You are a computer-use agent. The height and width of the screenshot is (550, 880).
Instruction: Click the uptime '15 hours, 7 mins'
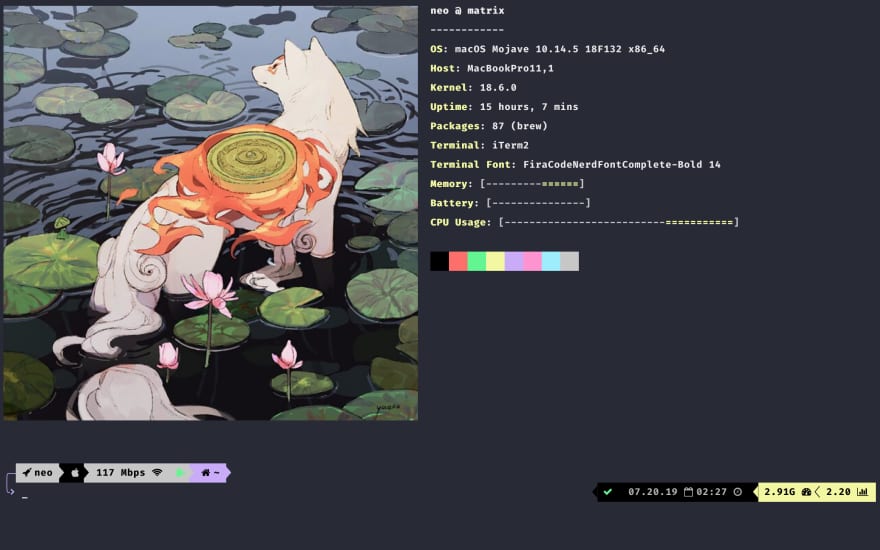click(529, 107)
